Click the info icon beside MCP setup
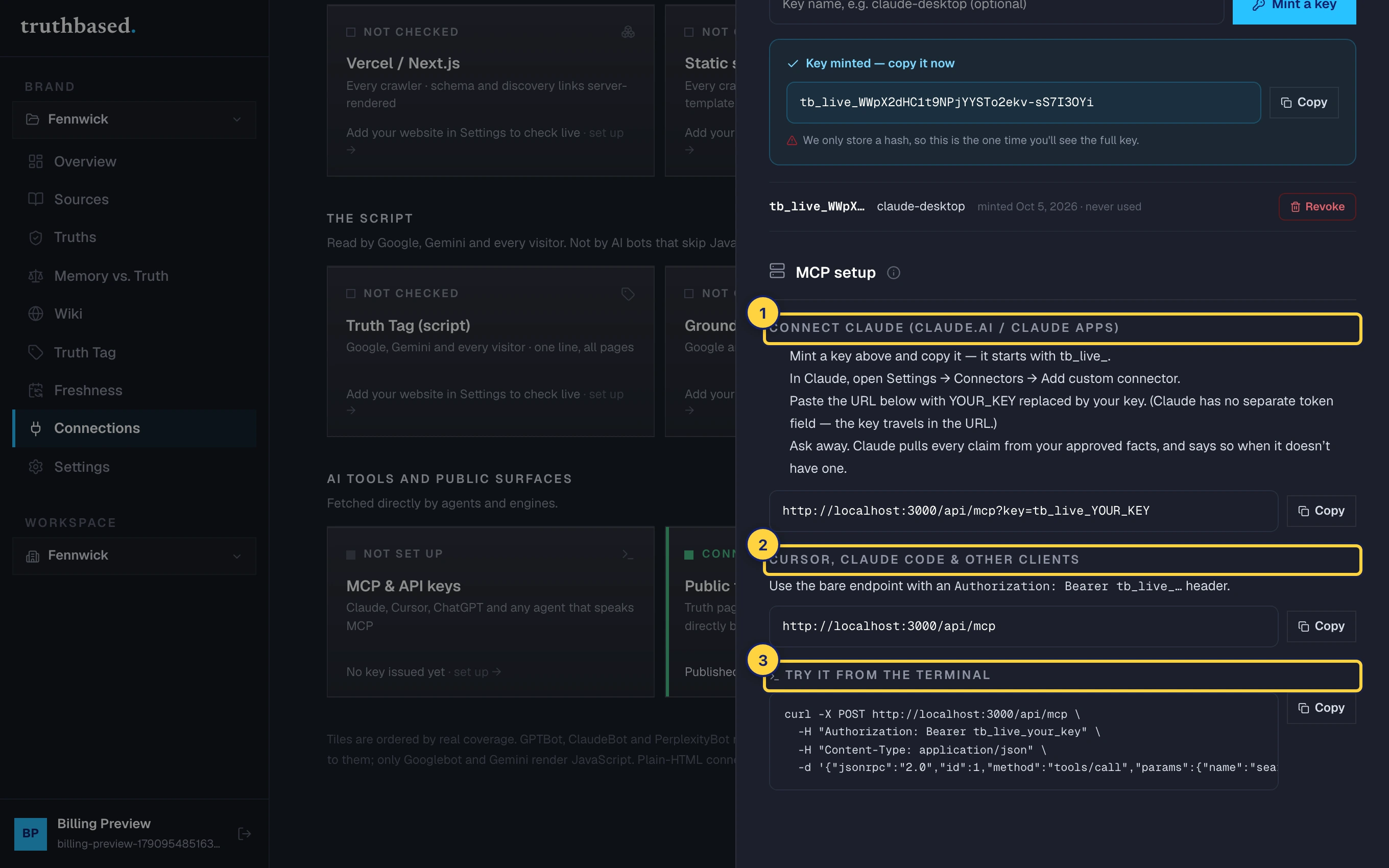This screenshot has width=1389, height=868. tap(894, 273)
